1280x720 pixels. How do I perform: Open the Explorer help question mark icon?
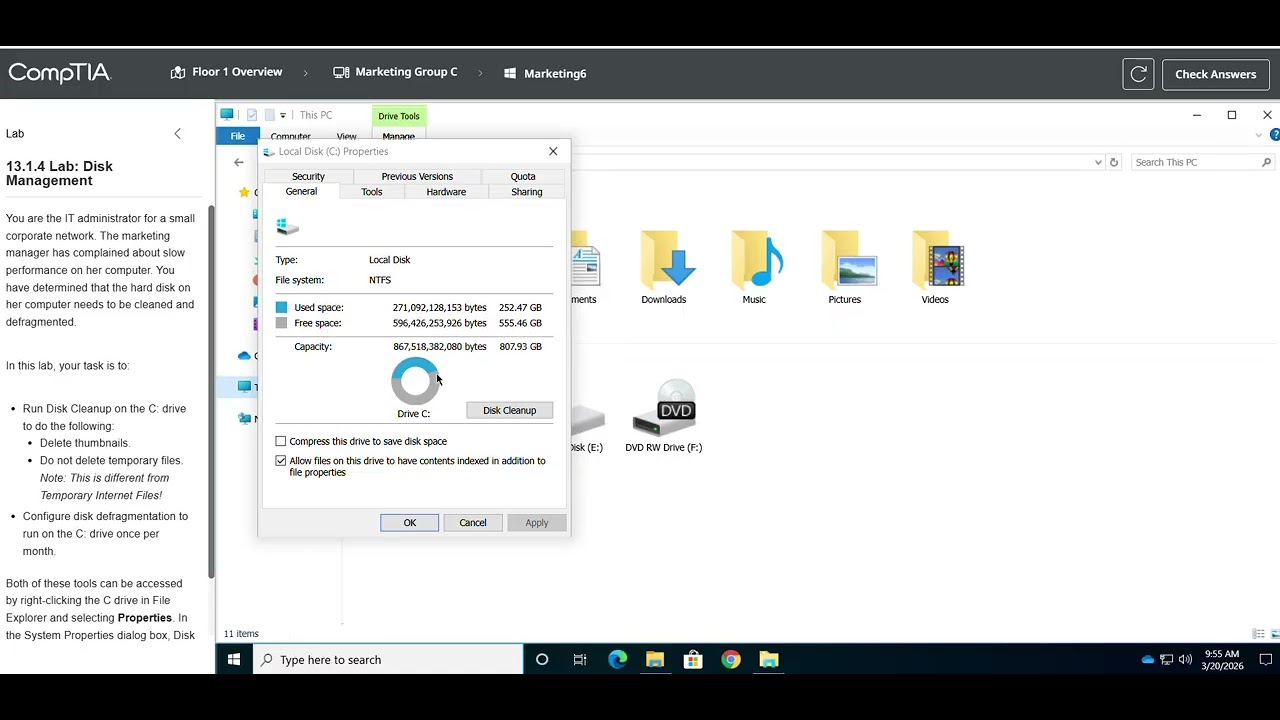(x=1274, y=135)
